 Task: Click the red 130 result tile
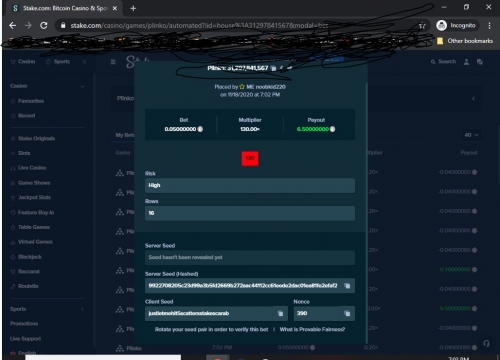click(x=250, y=158)
